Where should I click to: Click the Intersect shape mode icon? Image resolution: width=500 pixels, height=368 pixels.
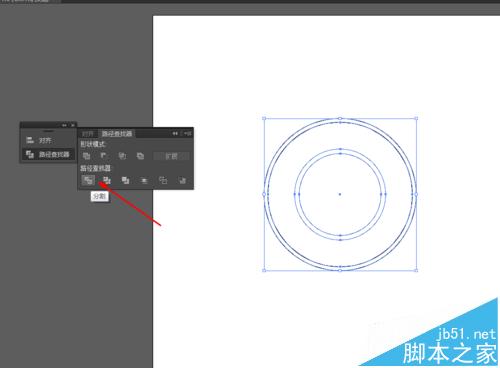coord(122,156)
